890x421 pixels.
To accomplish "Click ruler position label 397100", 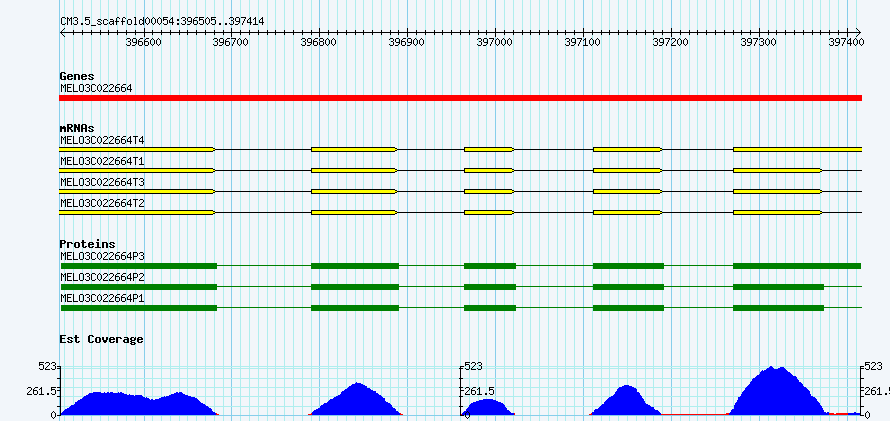I will (x=583, y=43).
